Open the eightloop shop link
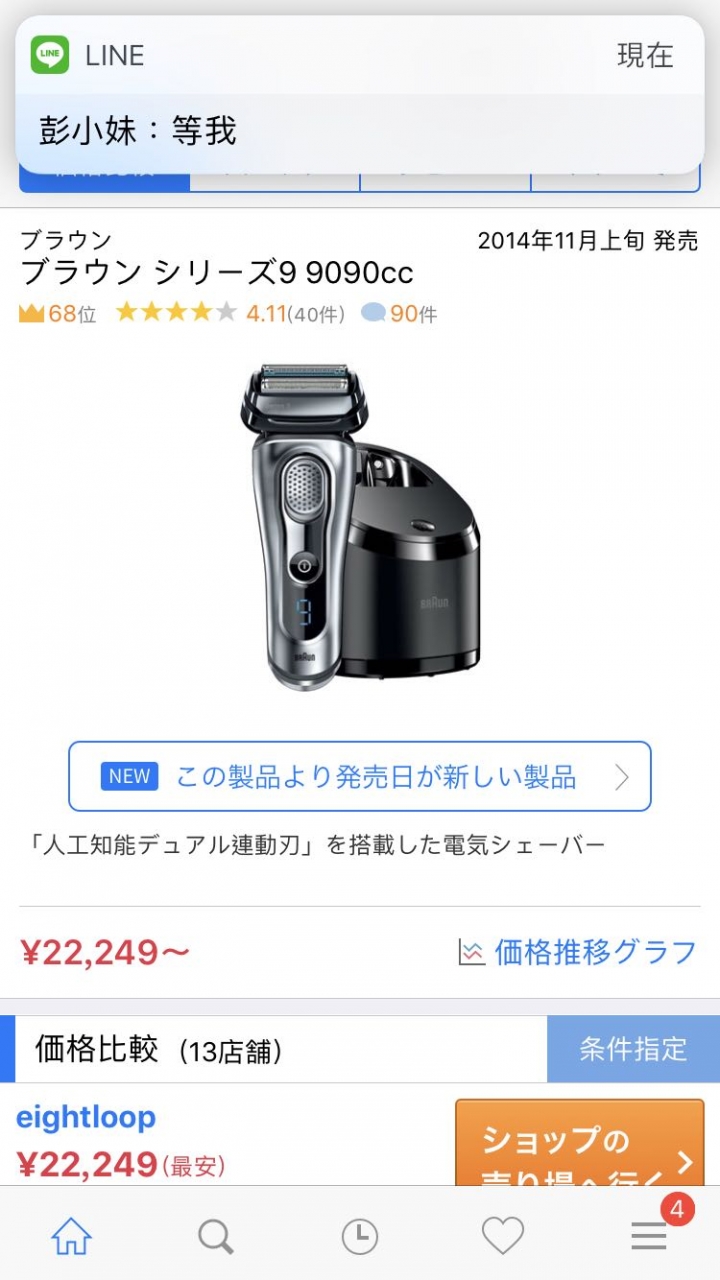720x1280 pixels. 86,1117
